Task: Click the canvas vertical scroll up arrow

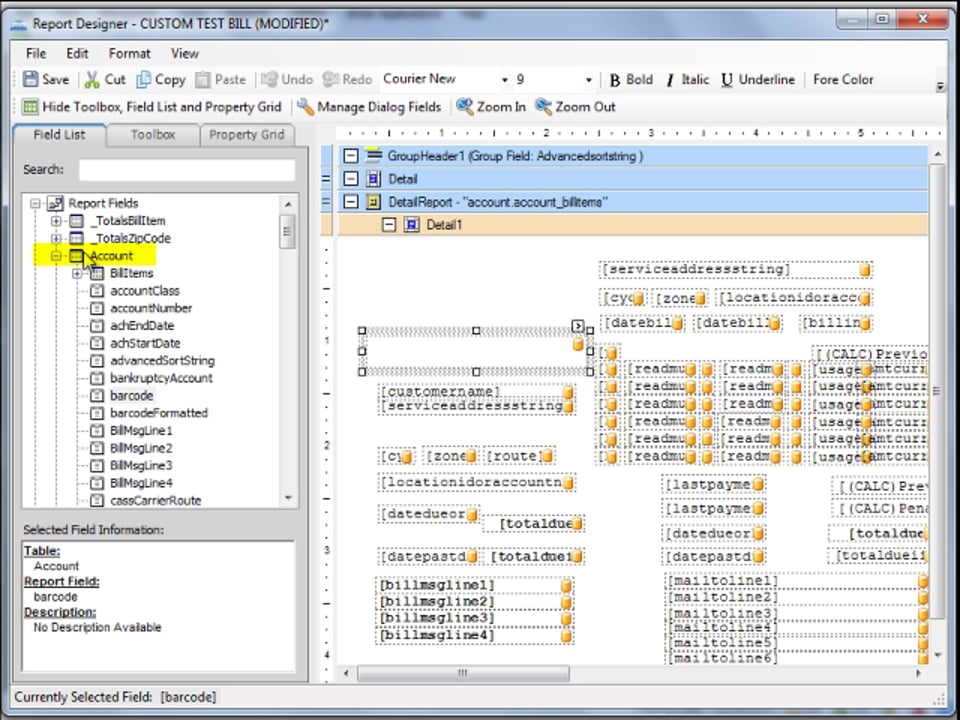Action: (937, 154)
